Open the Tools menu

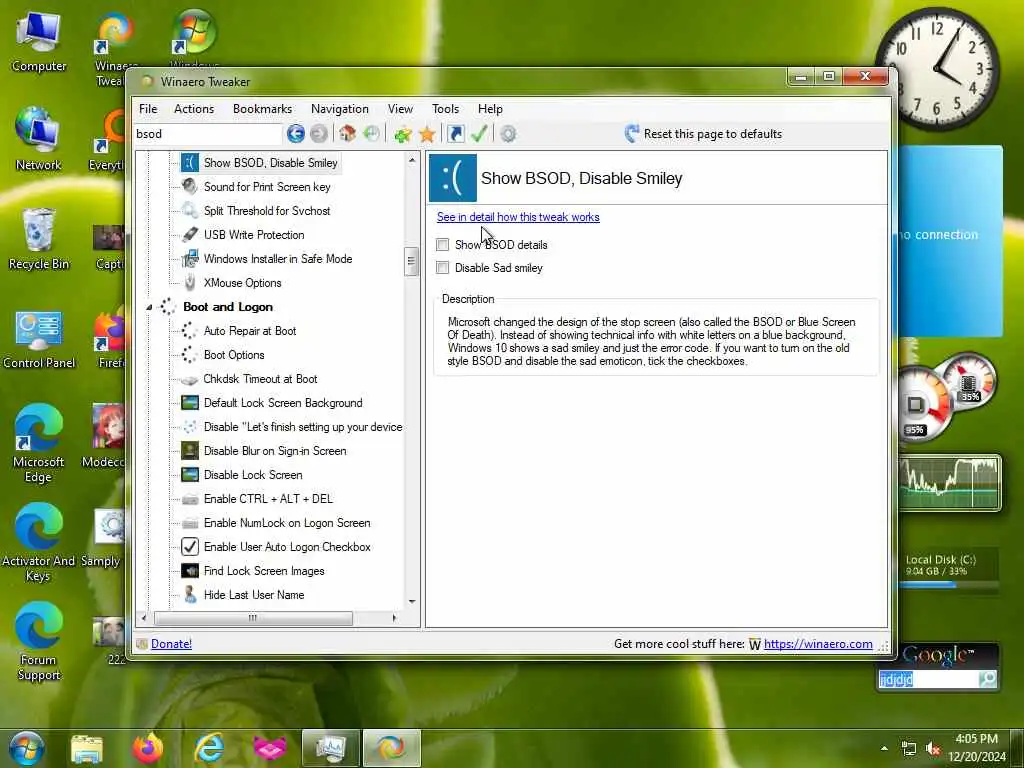click(445, 109)
